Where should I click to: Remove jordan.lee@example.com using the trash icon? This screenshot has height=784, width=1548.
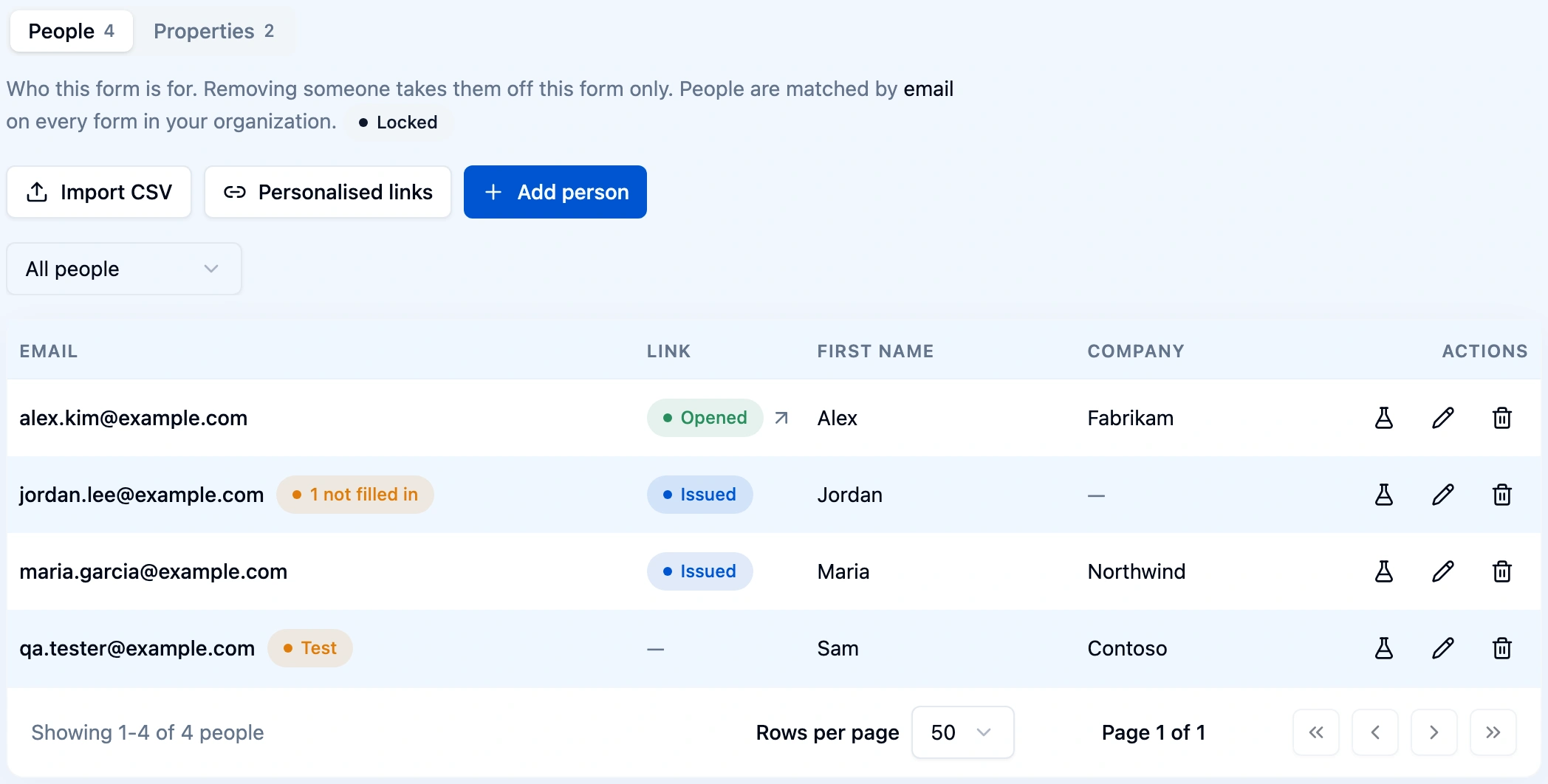pyautogui.click(x=1502, y=495)
